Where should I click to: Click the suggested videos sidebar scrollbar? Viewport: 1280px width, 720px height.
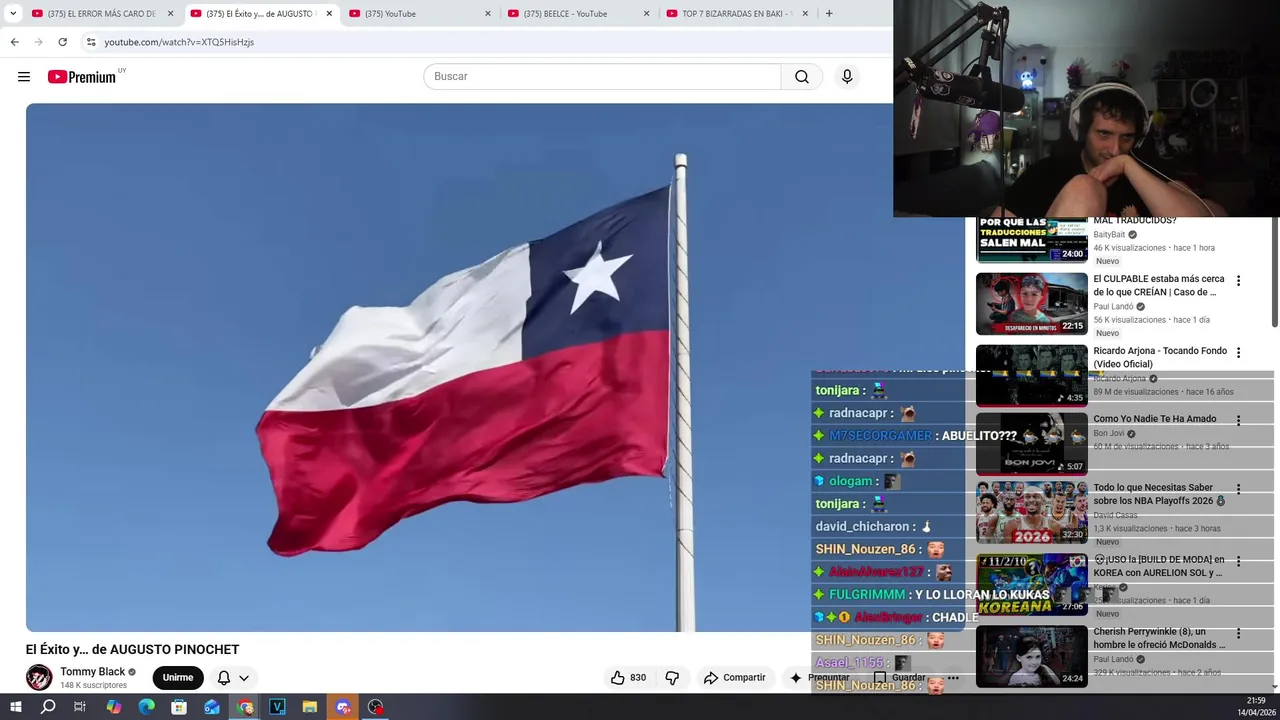[x=1275, y=270]
